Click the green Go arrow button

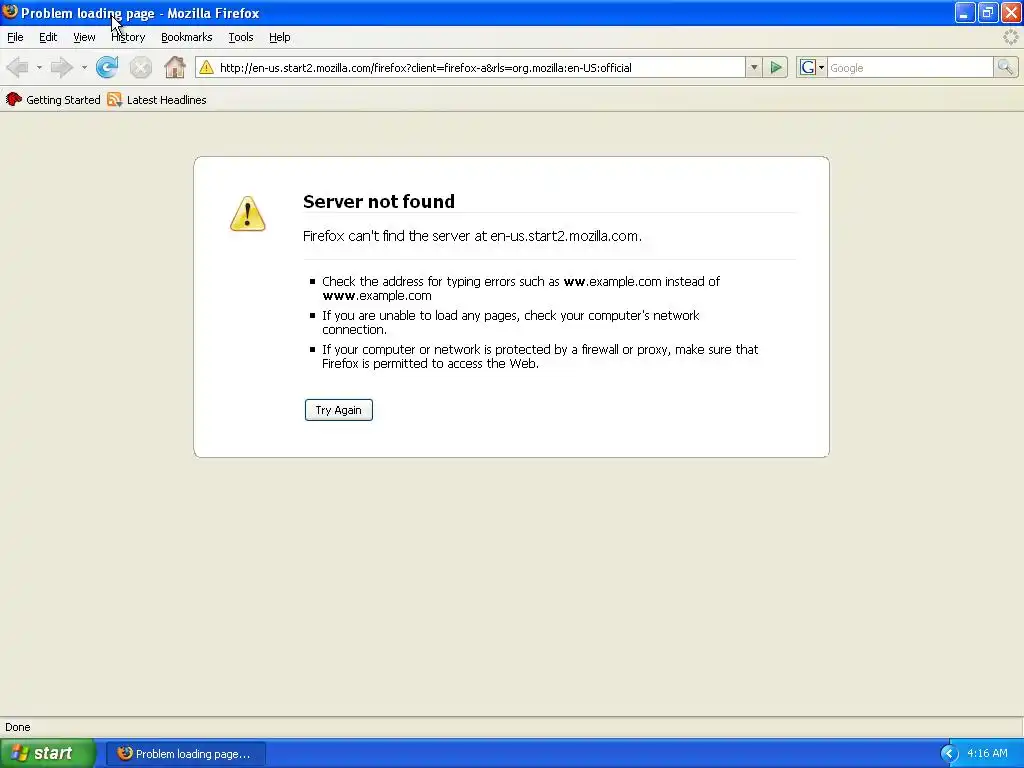pyautogui.click(x=776, y=67)
